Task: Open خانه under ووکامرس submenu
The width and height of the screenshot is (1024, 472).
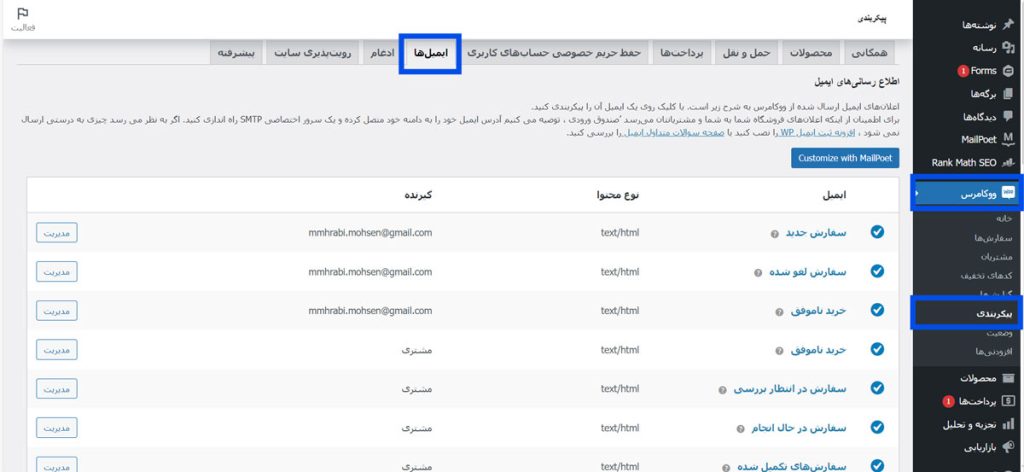Action: (x=1003, y=219)
